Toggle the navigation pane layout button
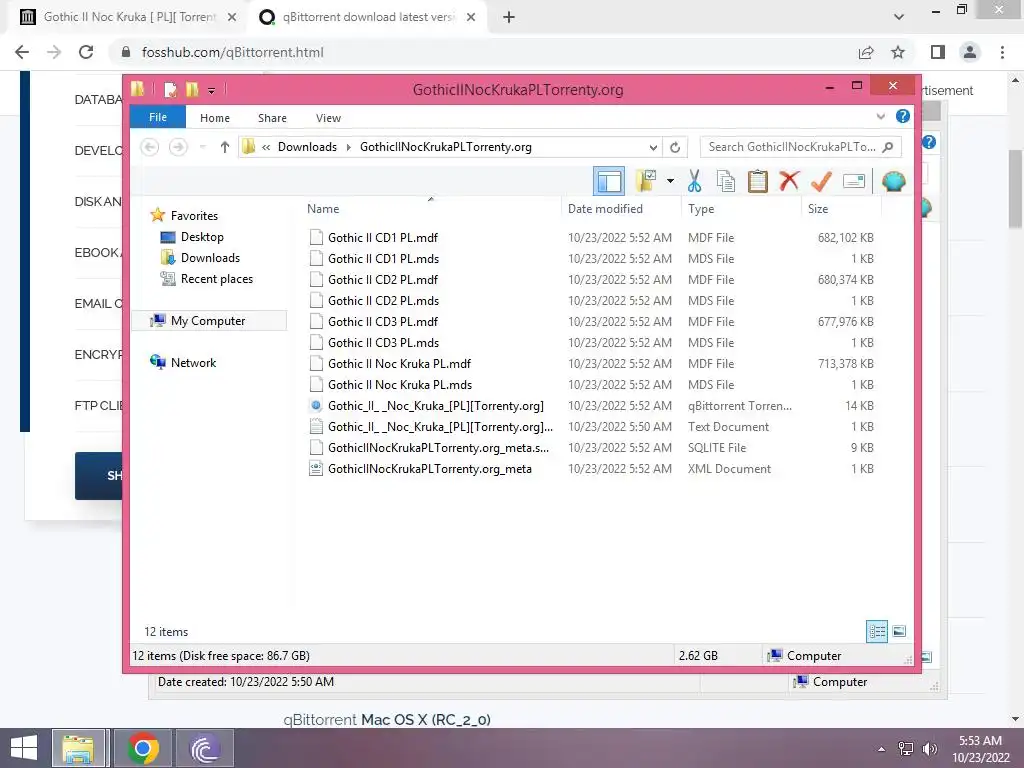 pos(609,182)
